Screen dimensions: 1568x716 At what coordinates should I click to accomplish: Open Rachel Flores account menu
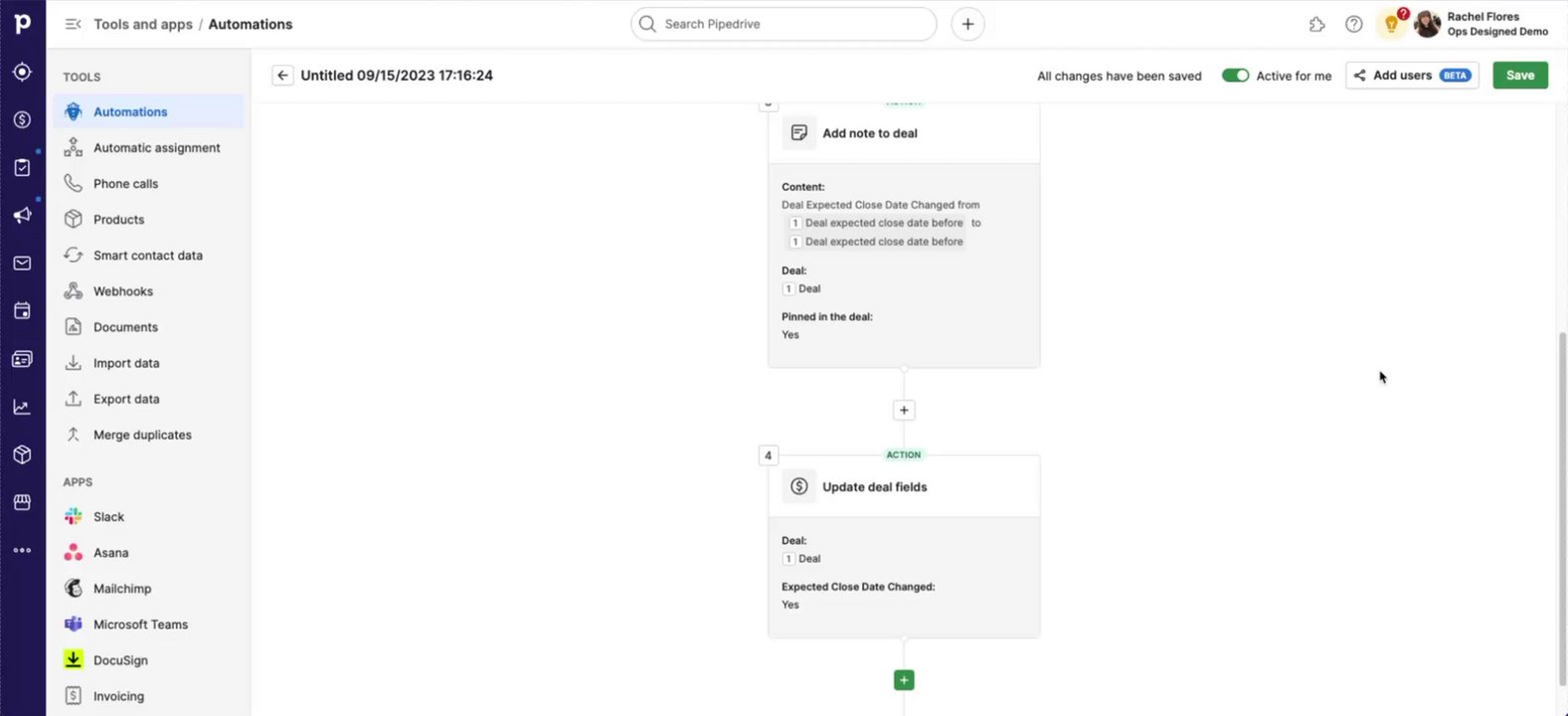pos(1481,24)
